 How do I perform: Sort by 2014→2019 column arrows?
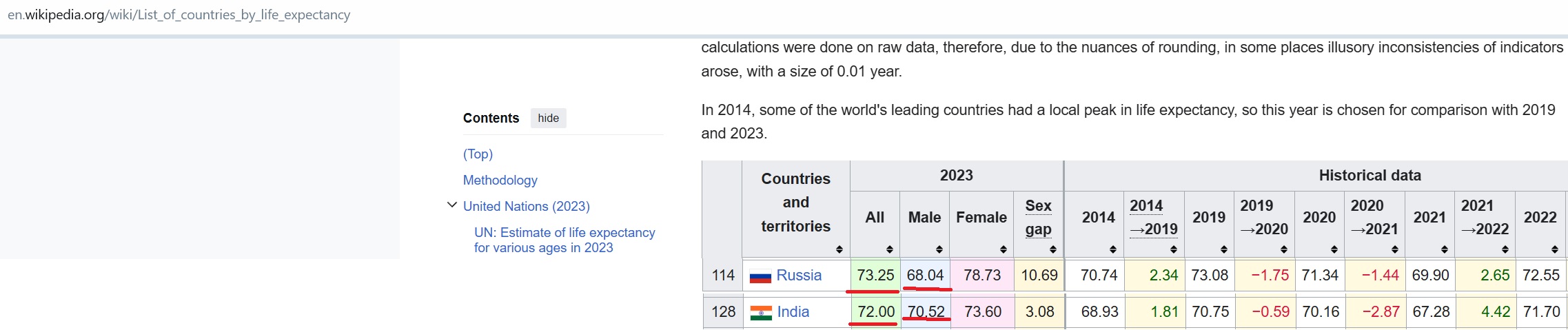(1174, 249)
